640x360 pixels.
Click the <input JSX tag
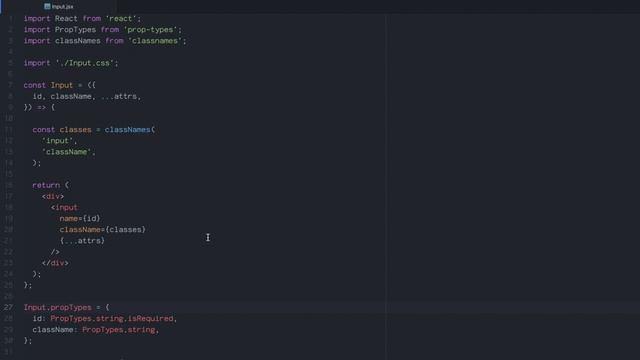pos(64,207)
